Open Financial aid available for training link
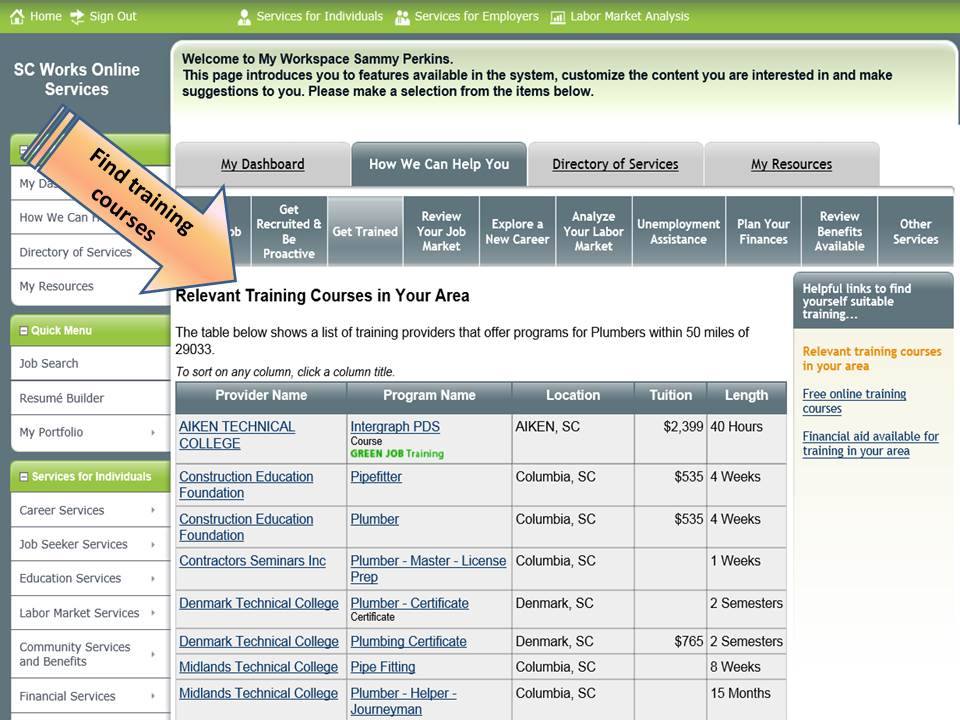 [871, 443]
